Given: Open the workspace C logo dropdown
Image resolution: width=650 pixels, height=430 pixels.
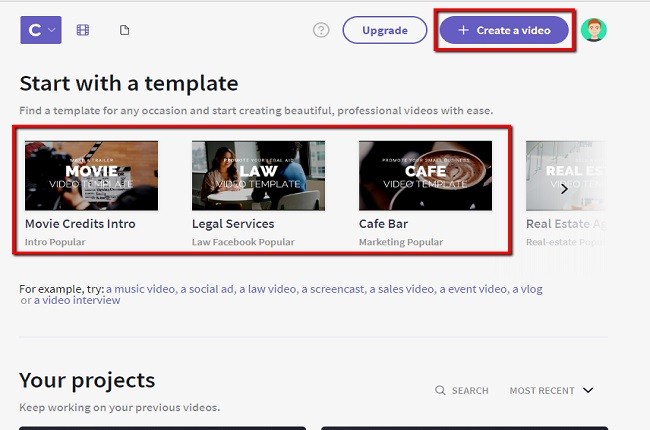Looking at the screenshot, I should 41,30.
